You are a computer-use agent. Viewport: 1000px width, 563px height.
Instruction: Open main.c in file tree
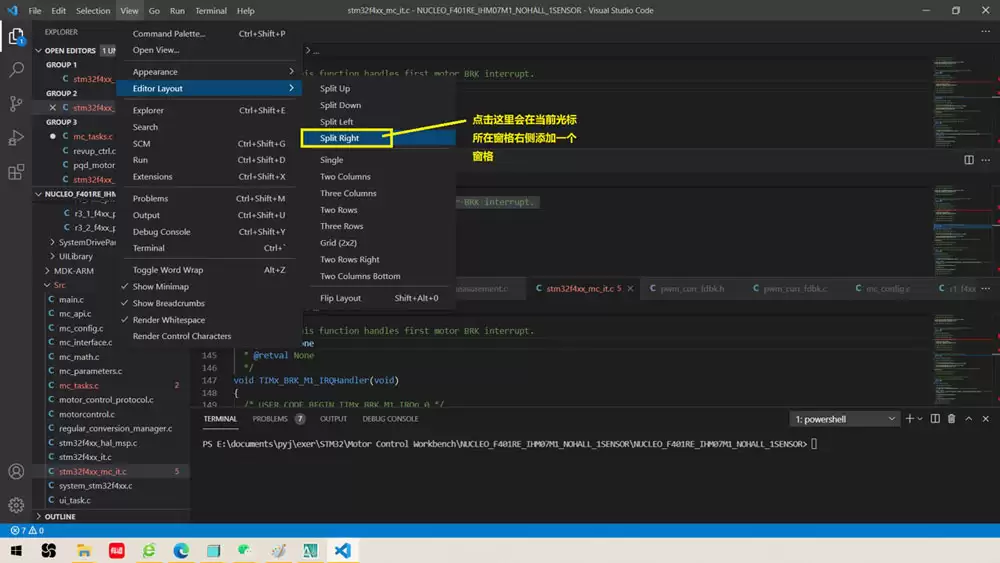coord(71,300)
